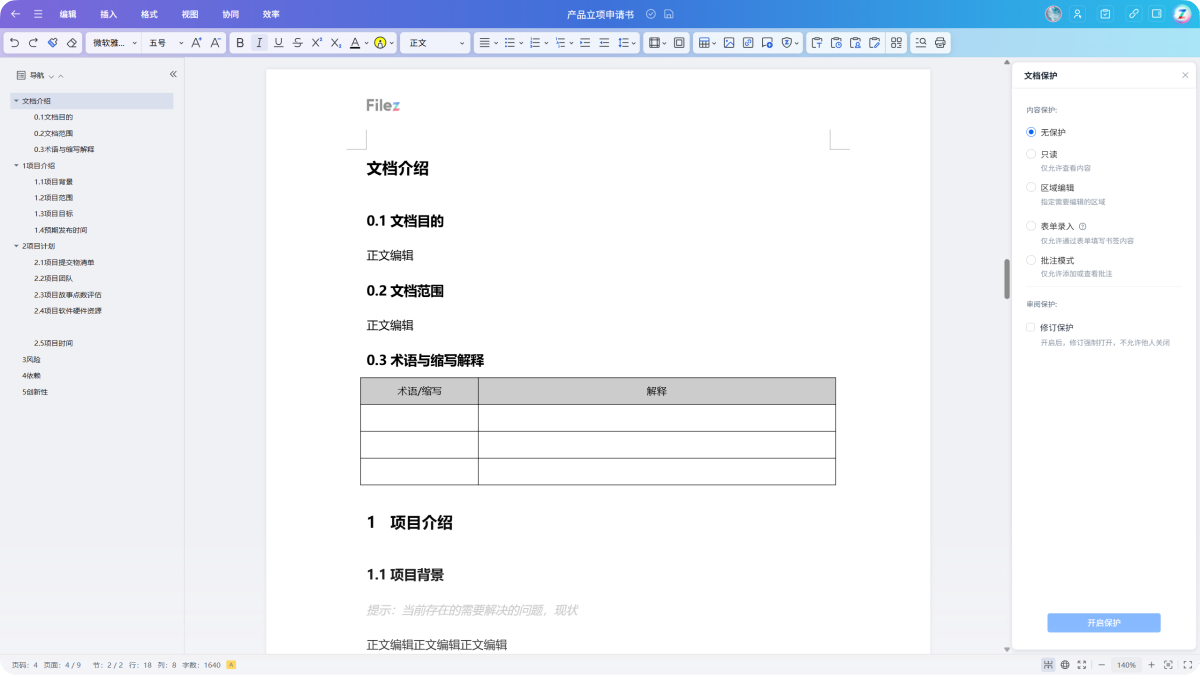The width and height of the screenshot is (1200, 693).
Task: Collapse the navigation pane with the double arrows
Action: [x=172, y=73]
